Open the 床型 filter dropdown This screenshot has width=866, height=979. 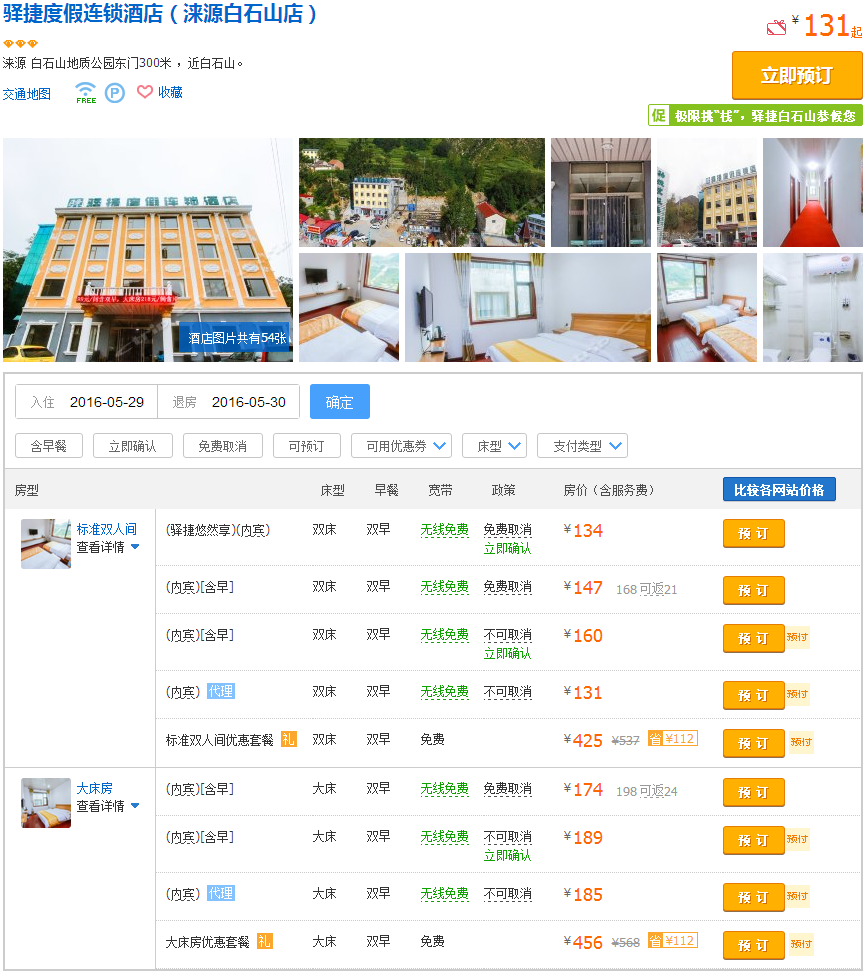(495, 446)
